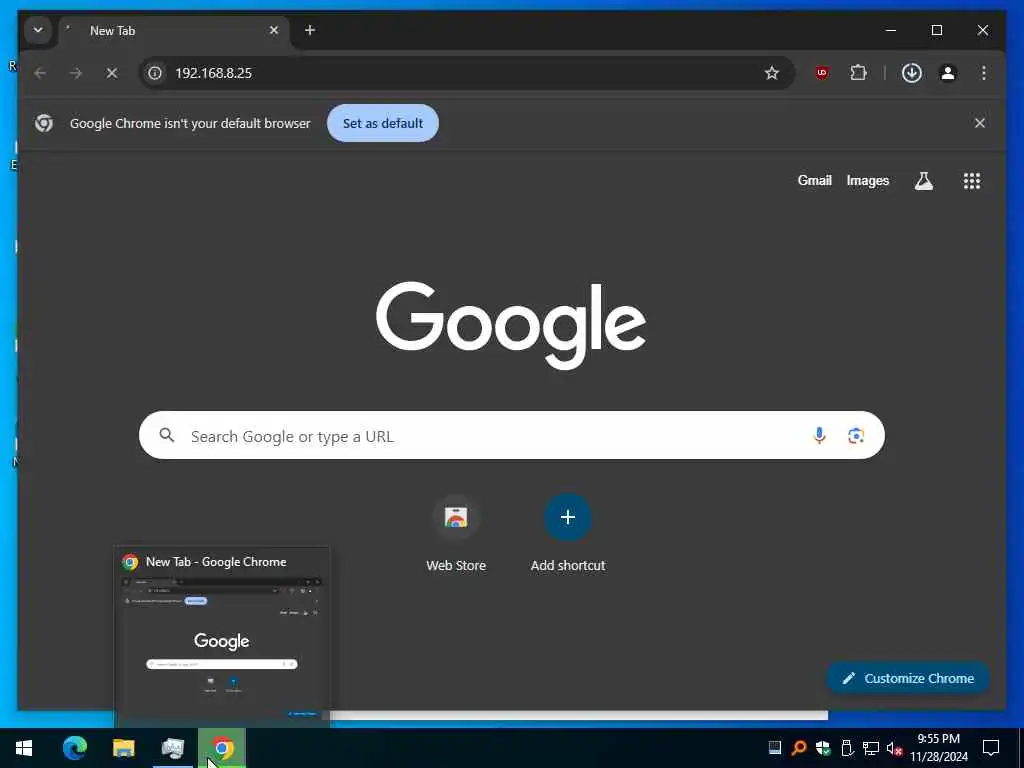The height and width of the screenshot is (768, 1024).
Task: Select the New Tab browser tab
Action: (174, 31)
